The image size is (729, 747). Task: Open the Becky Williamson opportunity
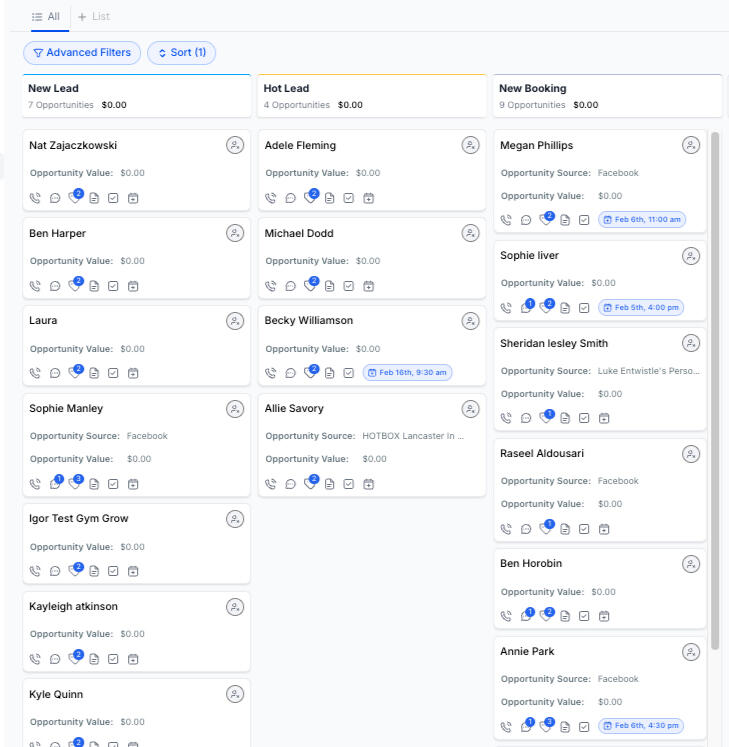click(x=308, y=321)
